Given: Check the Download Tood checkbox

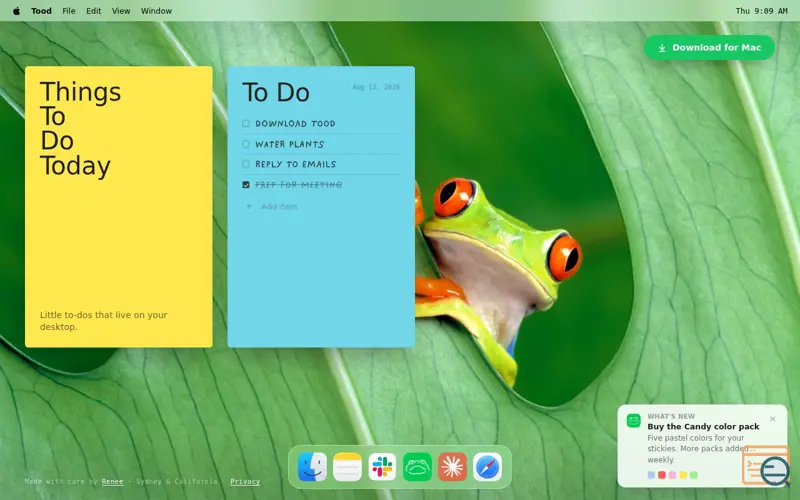Looking at the screenshot, I should pyautogui.click(x=246, y=123).
